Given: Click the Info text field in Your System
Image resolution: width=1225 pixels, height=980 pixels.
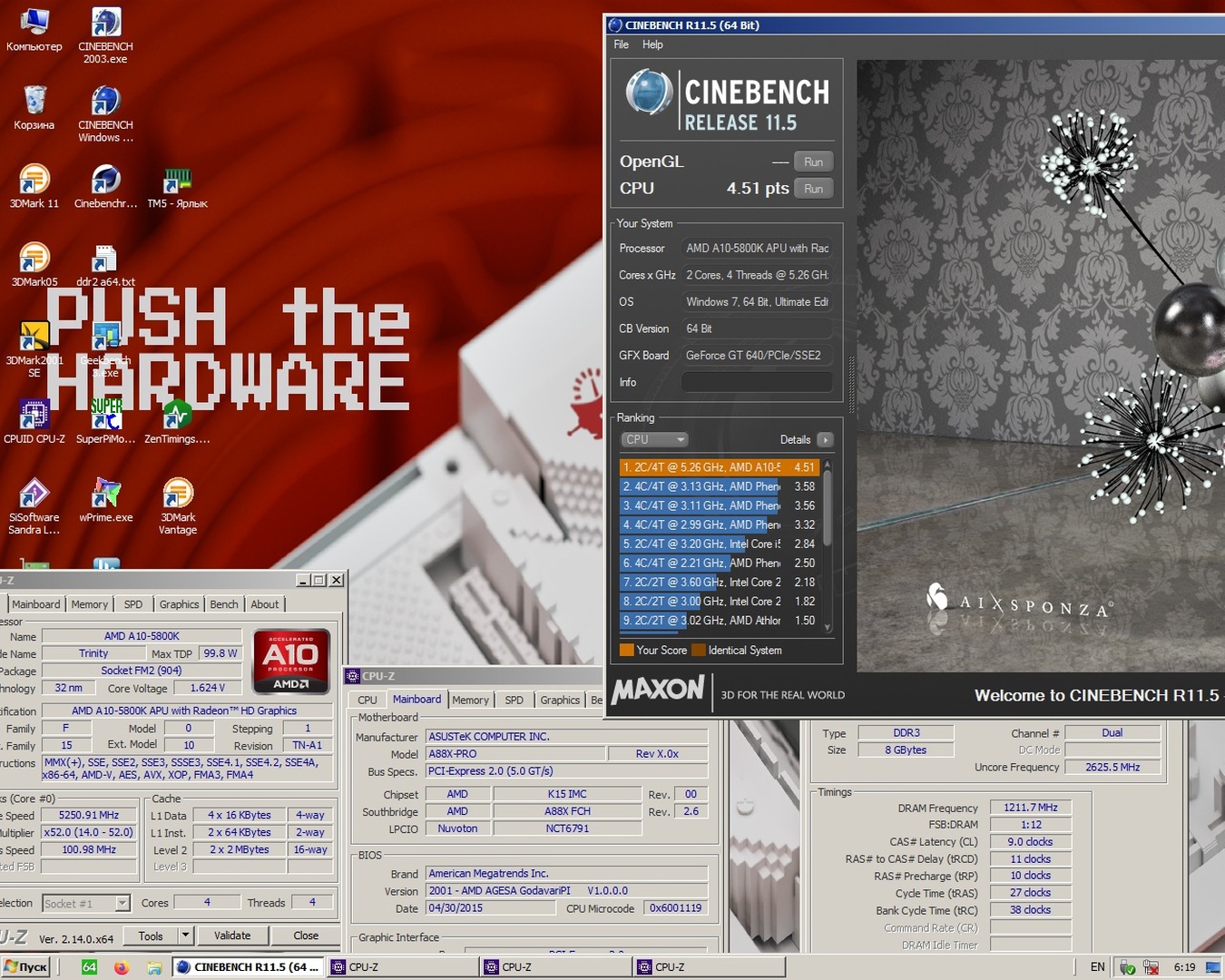Looking at the screenshot, I should 757,382.
